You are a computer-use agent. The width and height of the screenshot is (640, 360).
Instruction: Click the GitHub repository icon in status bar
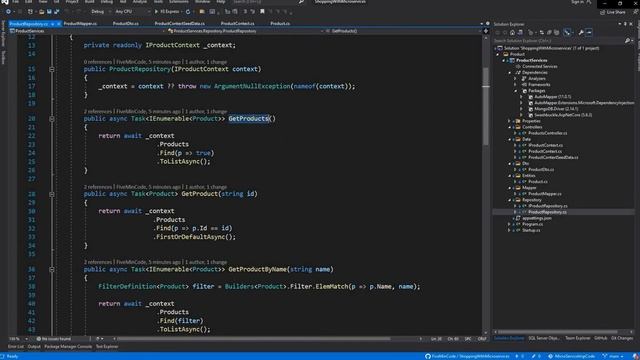[x=428, y=356]
